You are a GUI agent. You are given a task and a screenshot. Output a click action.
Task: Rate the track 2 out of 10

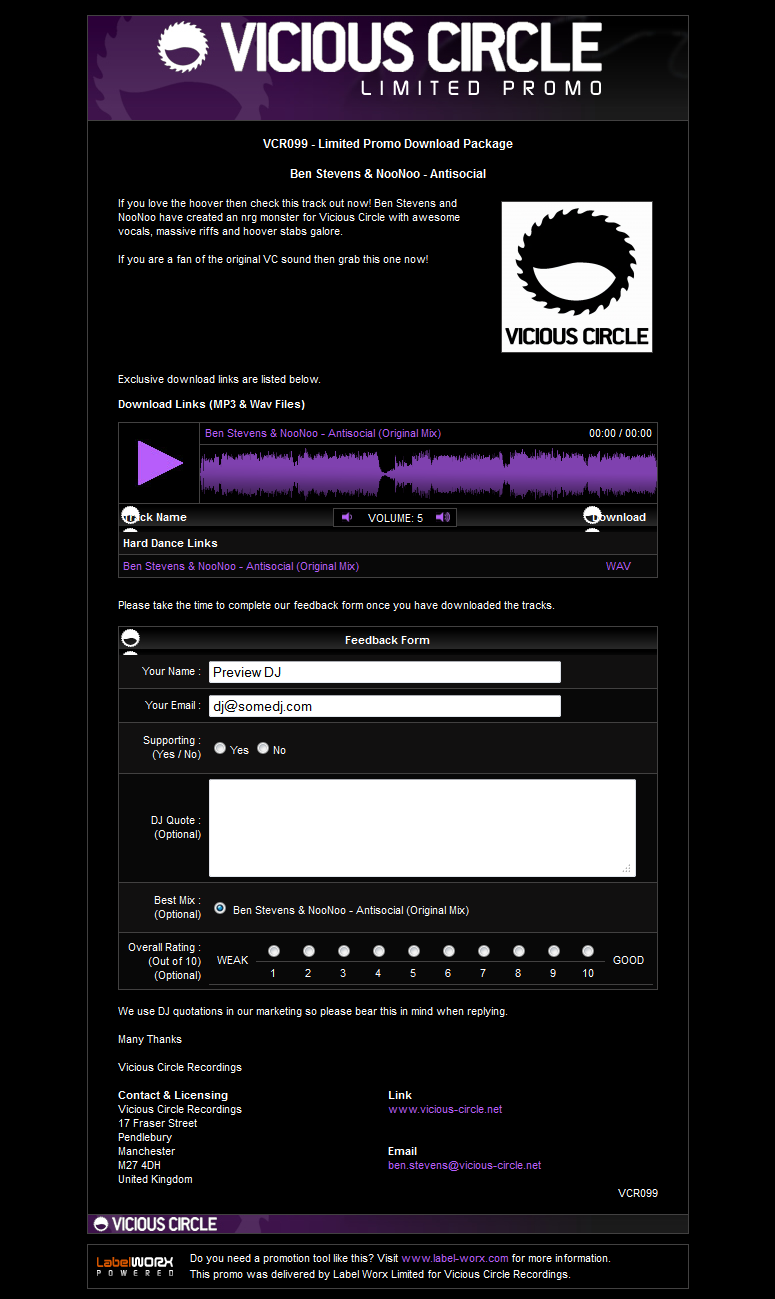309,951
